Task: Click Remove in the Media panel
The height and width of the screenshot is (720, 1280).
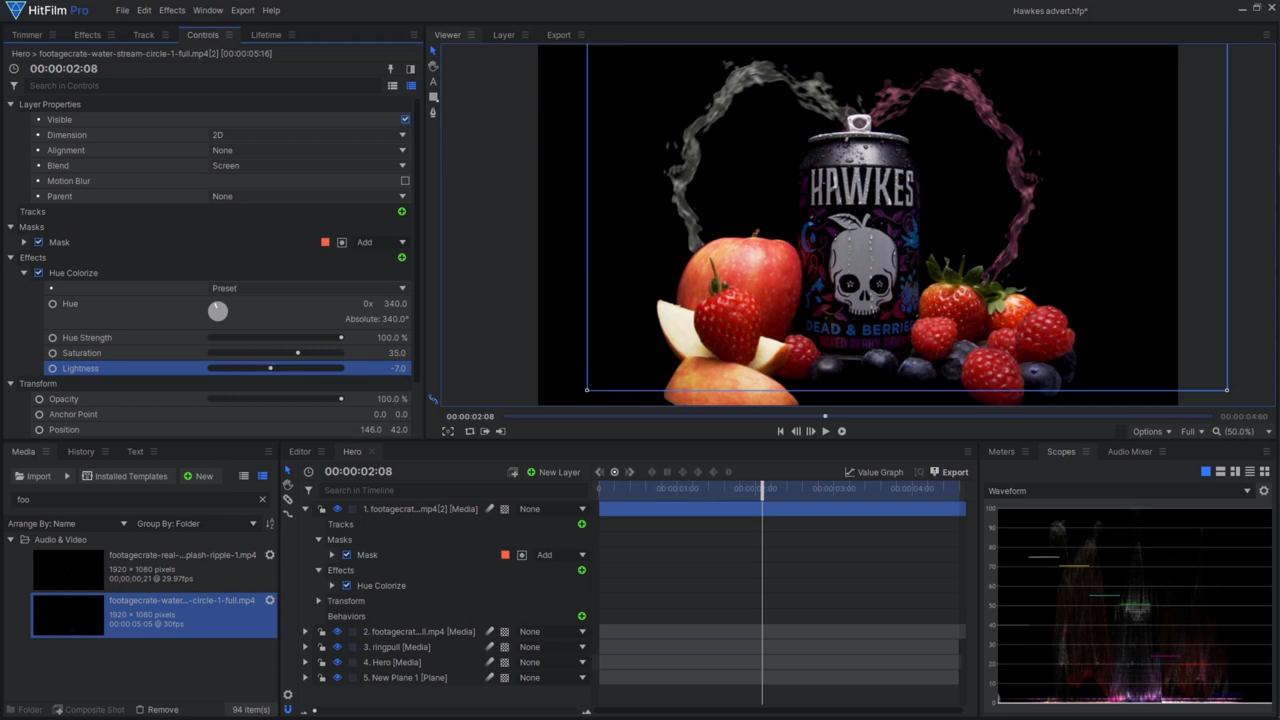Action: click(x=157, y=710)
